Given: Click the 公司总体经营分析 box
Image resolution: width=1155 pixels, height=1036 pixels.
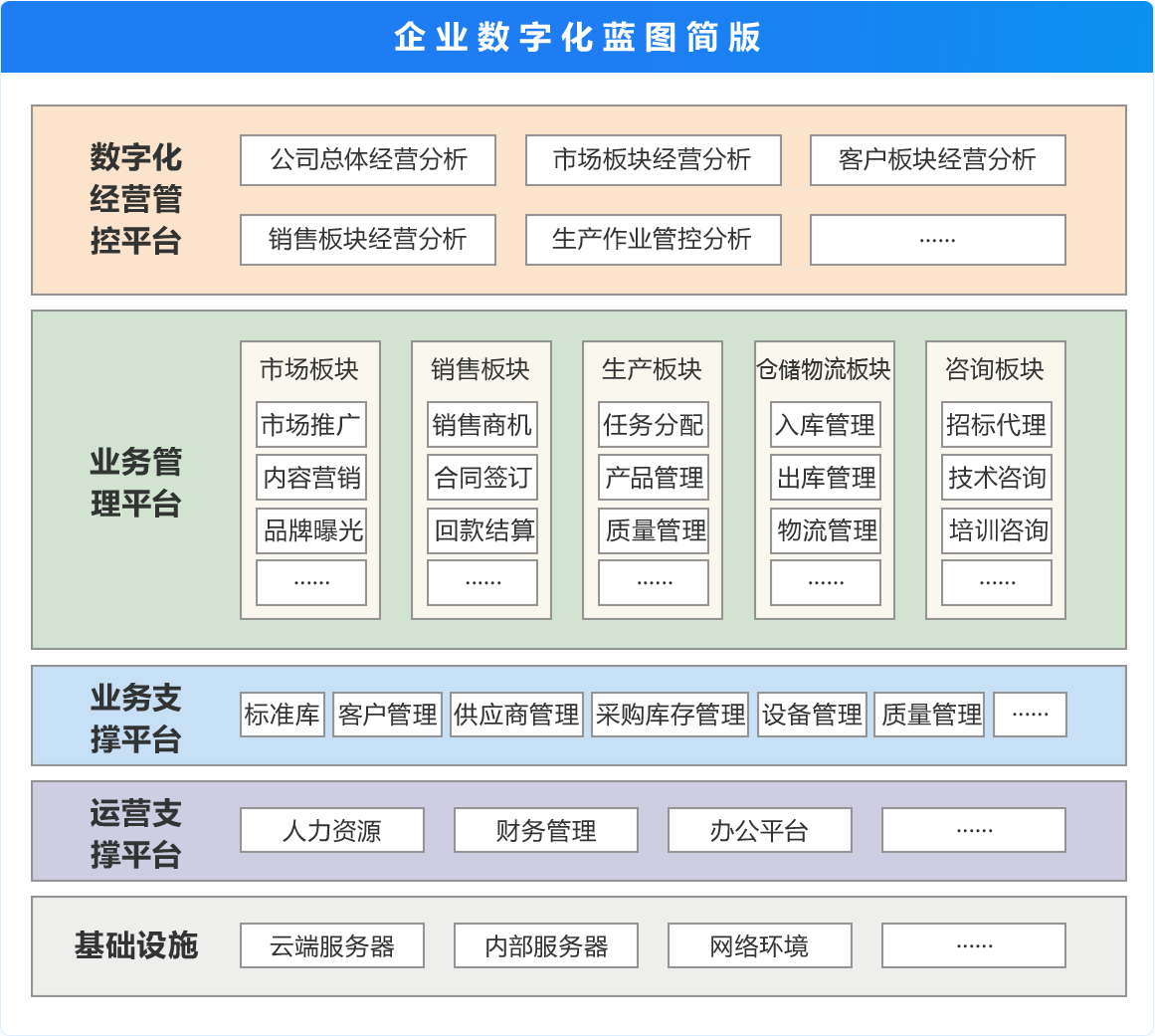Looking at the screenshot, I should tap(368, 160).
